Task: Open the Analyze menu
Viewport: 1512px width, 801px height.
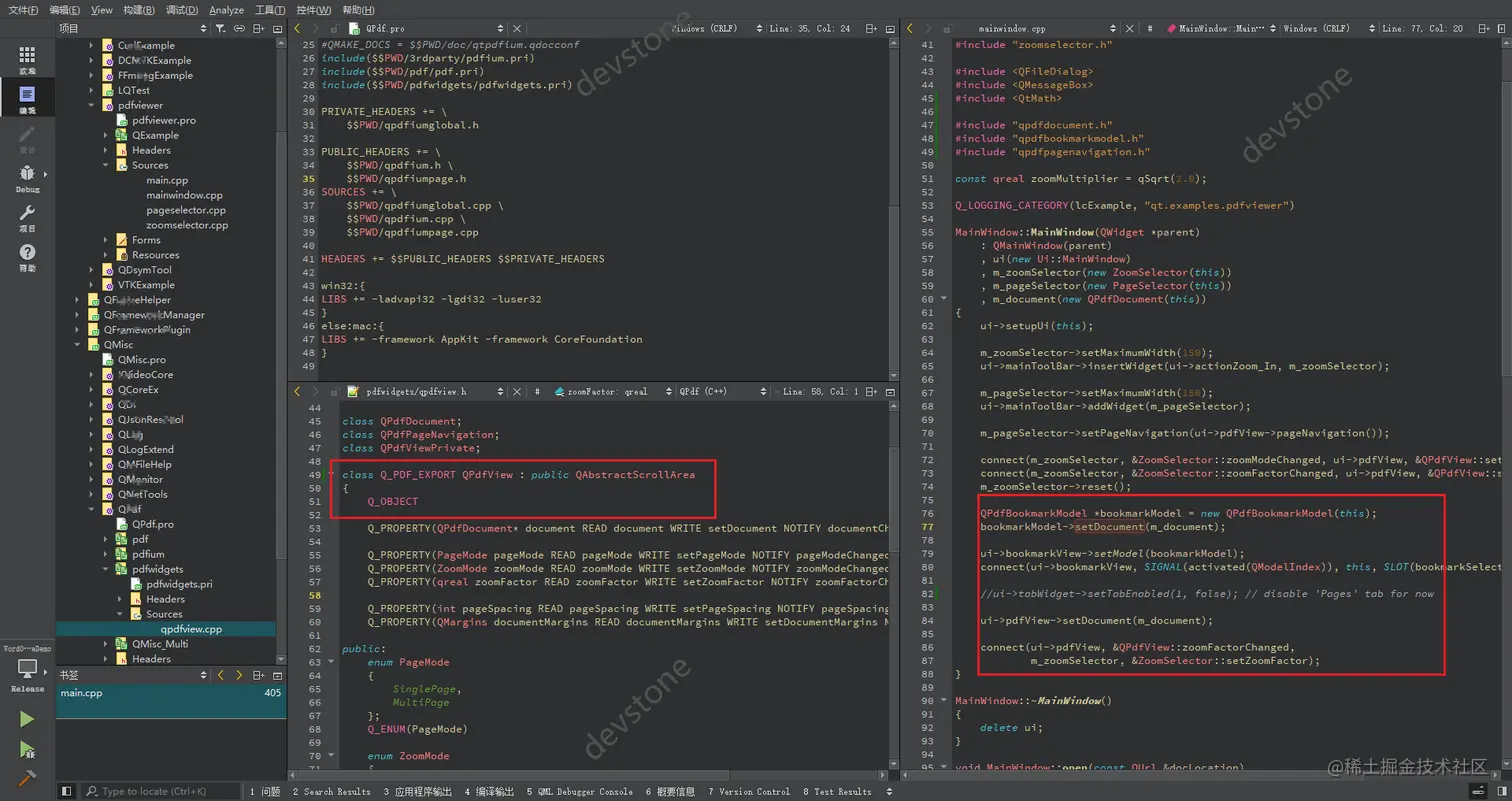Action: click(x=227, y=9)
